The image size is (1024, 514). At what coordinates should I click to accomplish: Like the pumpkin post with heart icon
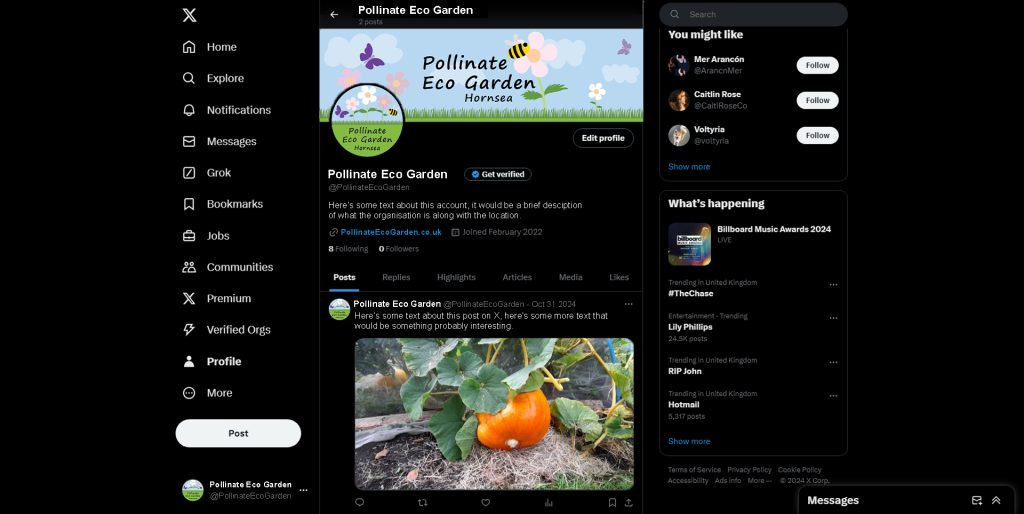pyautogui.click(x=485, y=502)
